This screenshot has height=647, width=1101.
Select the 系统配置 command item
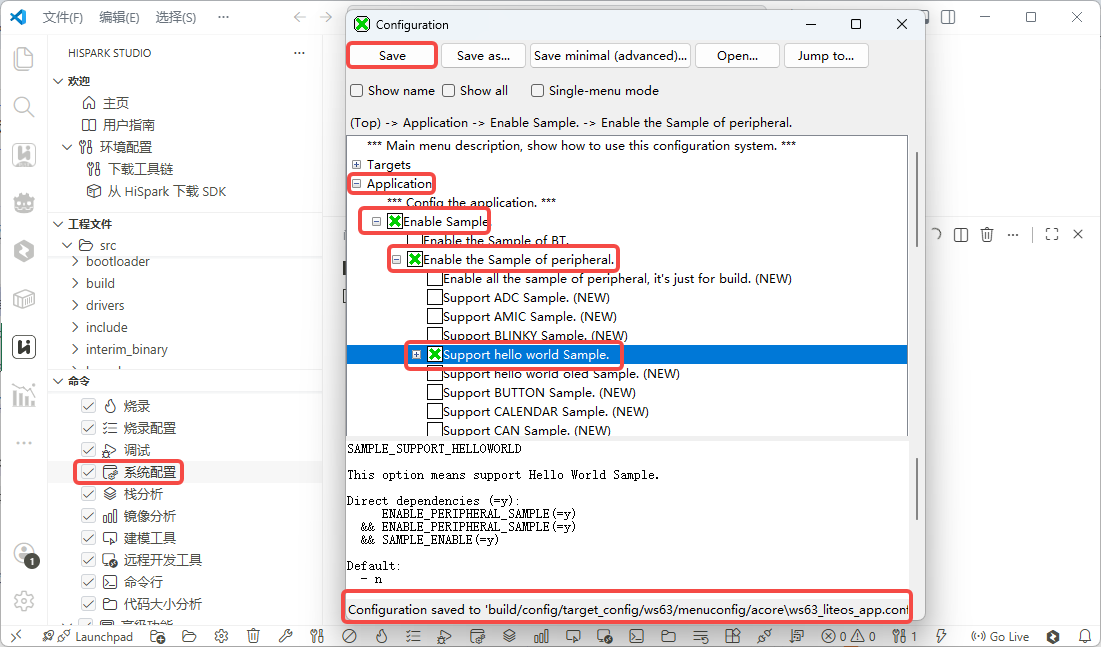(x=150, y=472)
